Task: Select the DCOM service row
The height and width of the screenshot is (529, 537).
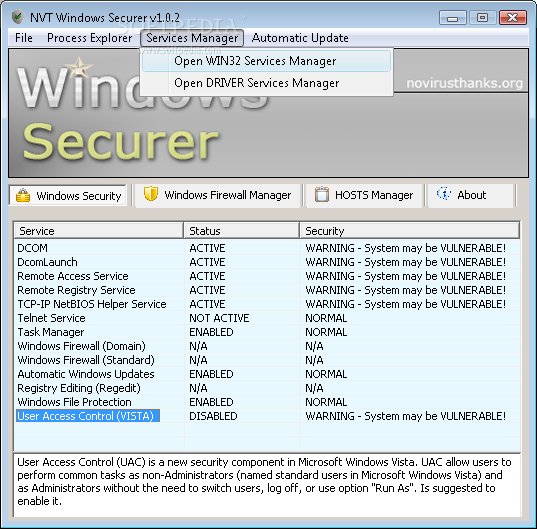Action: [x=267, y=248]
